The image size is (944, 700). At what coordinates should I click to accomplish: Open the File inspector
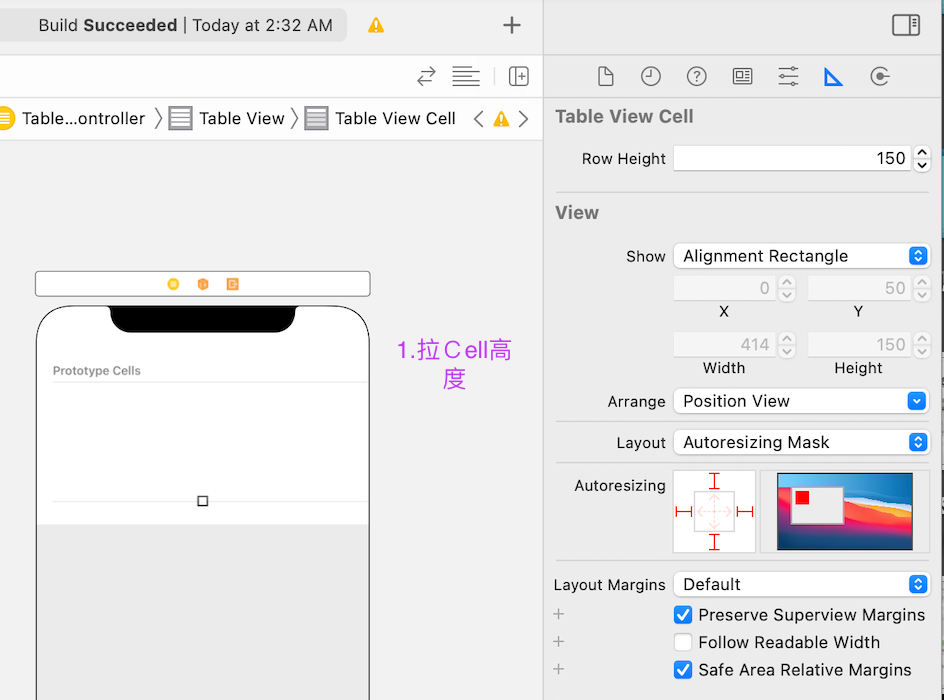606,76
